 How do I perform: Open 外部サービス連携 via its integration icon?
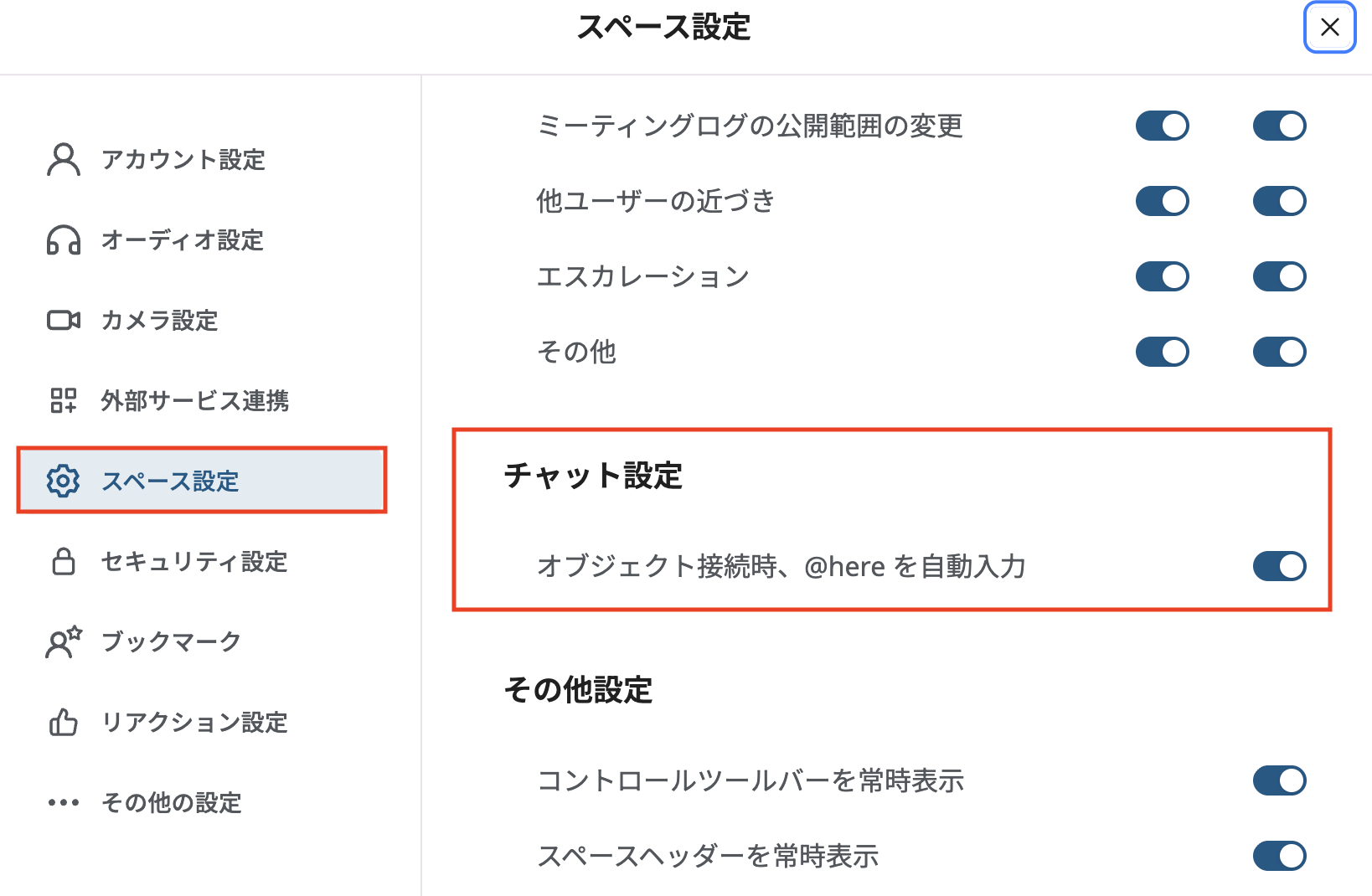click(x=61, y=402)
